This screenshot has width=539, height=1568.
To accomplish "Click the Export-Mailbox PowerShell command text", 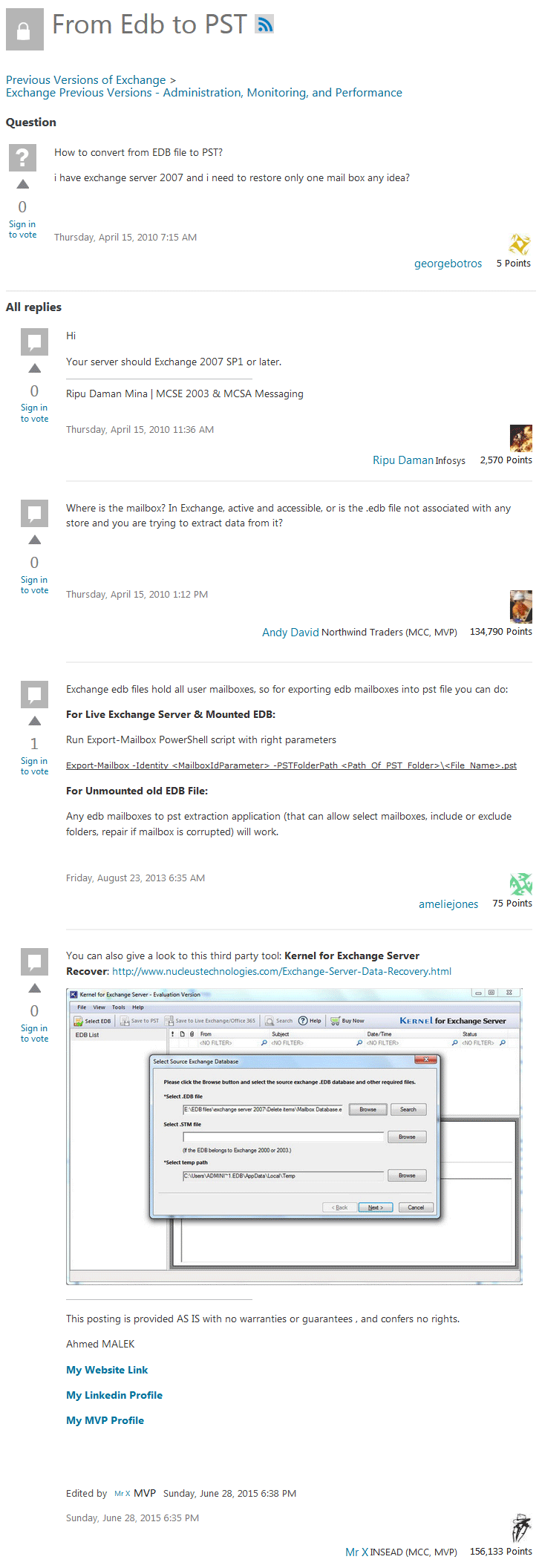I will (x=291, y=765).
